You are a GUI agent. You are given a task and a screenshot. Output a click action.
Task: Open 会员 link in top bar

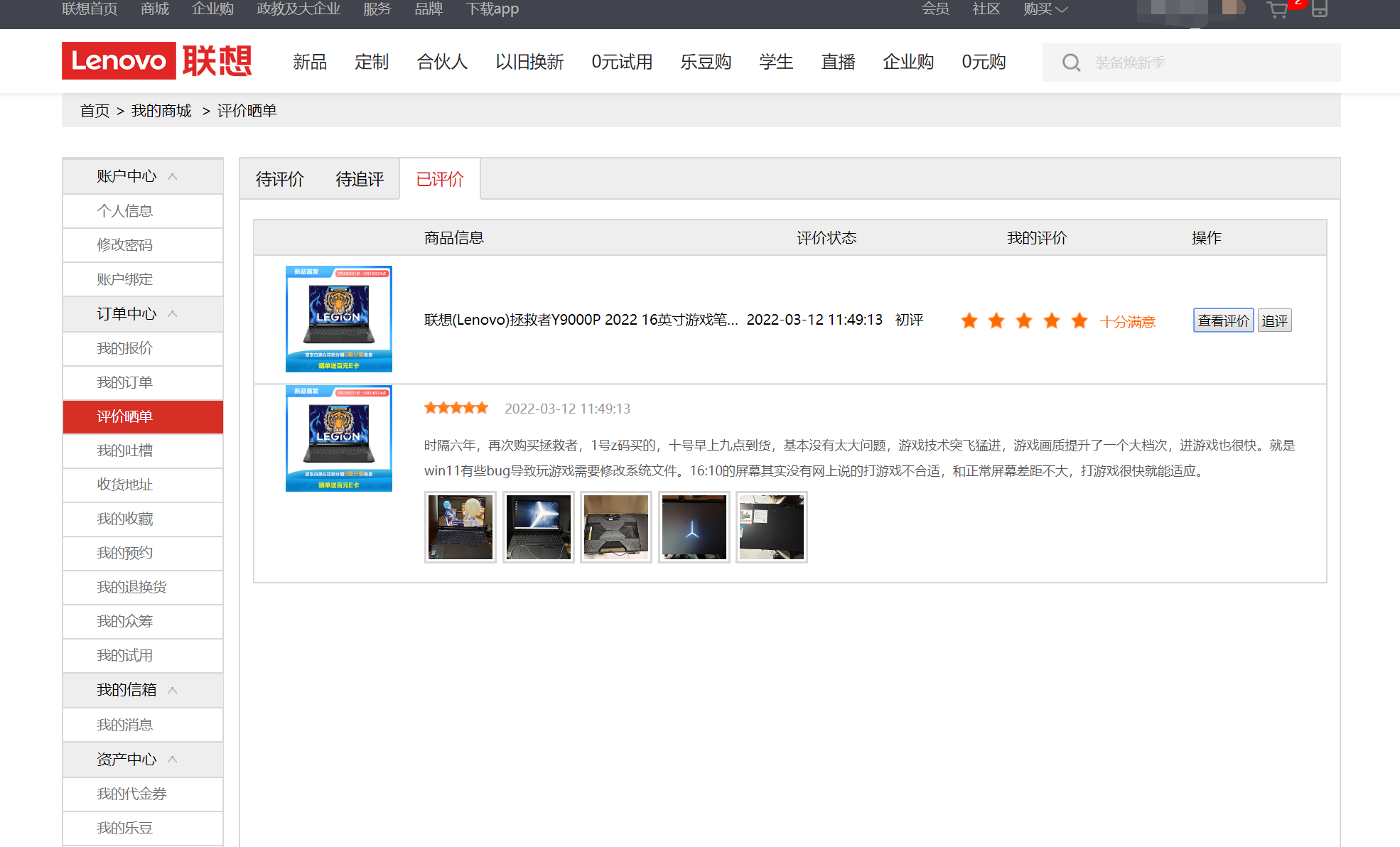(935, 9)
